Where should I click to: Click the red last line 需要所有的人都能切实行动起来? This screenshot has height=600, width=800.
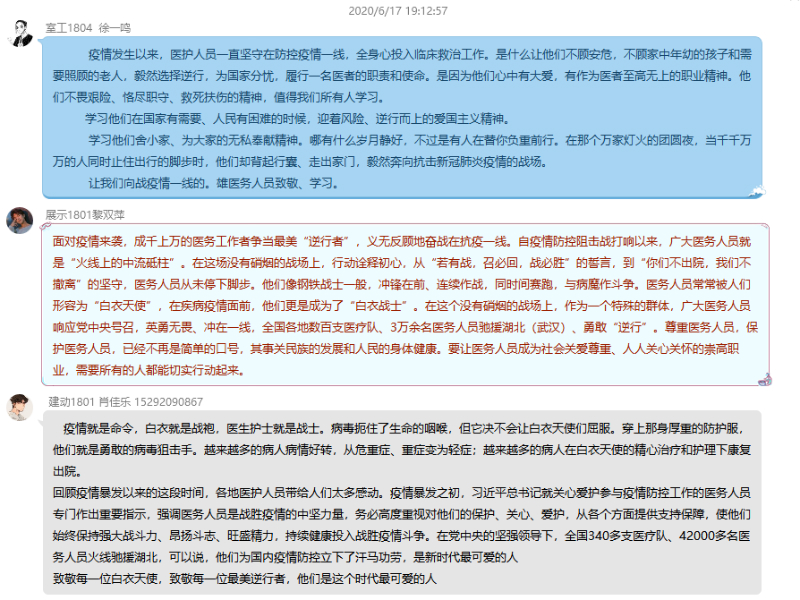145,369
